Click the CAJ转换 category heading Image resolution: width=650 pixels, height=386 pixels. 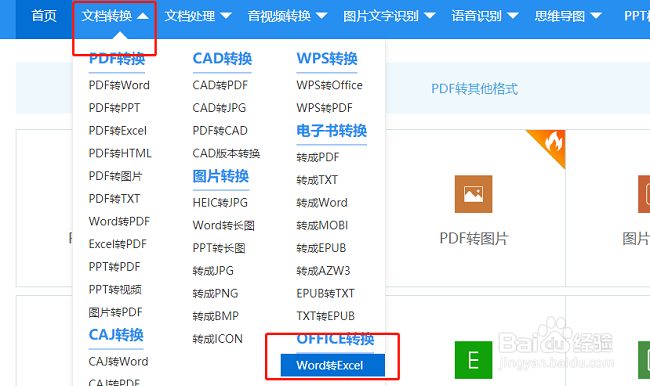116,335
